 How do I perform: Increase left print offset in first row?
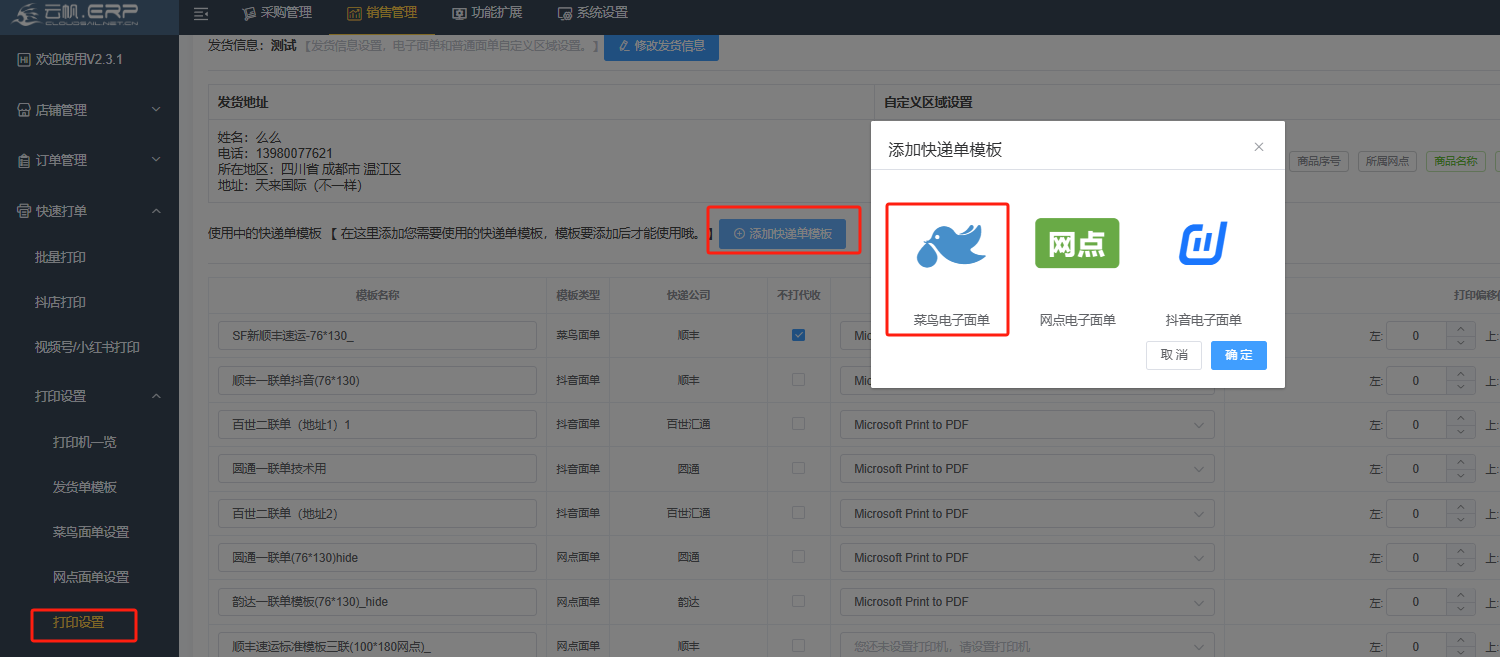[x=1461, y=329]
